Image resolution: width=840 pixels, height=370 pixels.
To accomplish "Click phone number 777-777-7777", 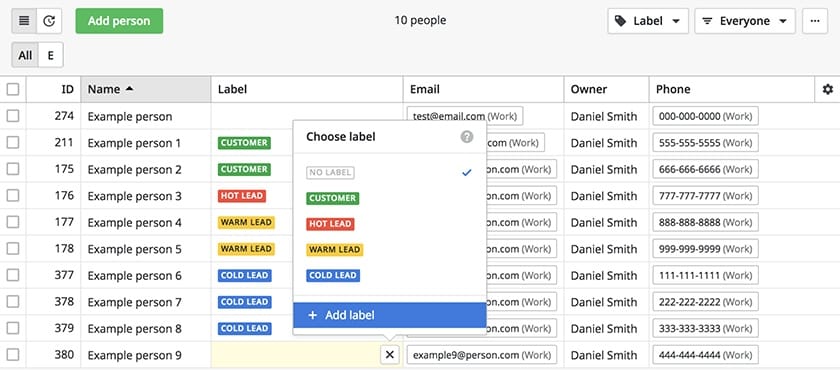I will coord(706,196).
